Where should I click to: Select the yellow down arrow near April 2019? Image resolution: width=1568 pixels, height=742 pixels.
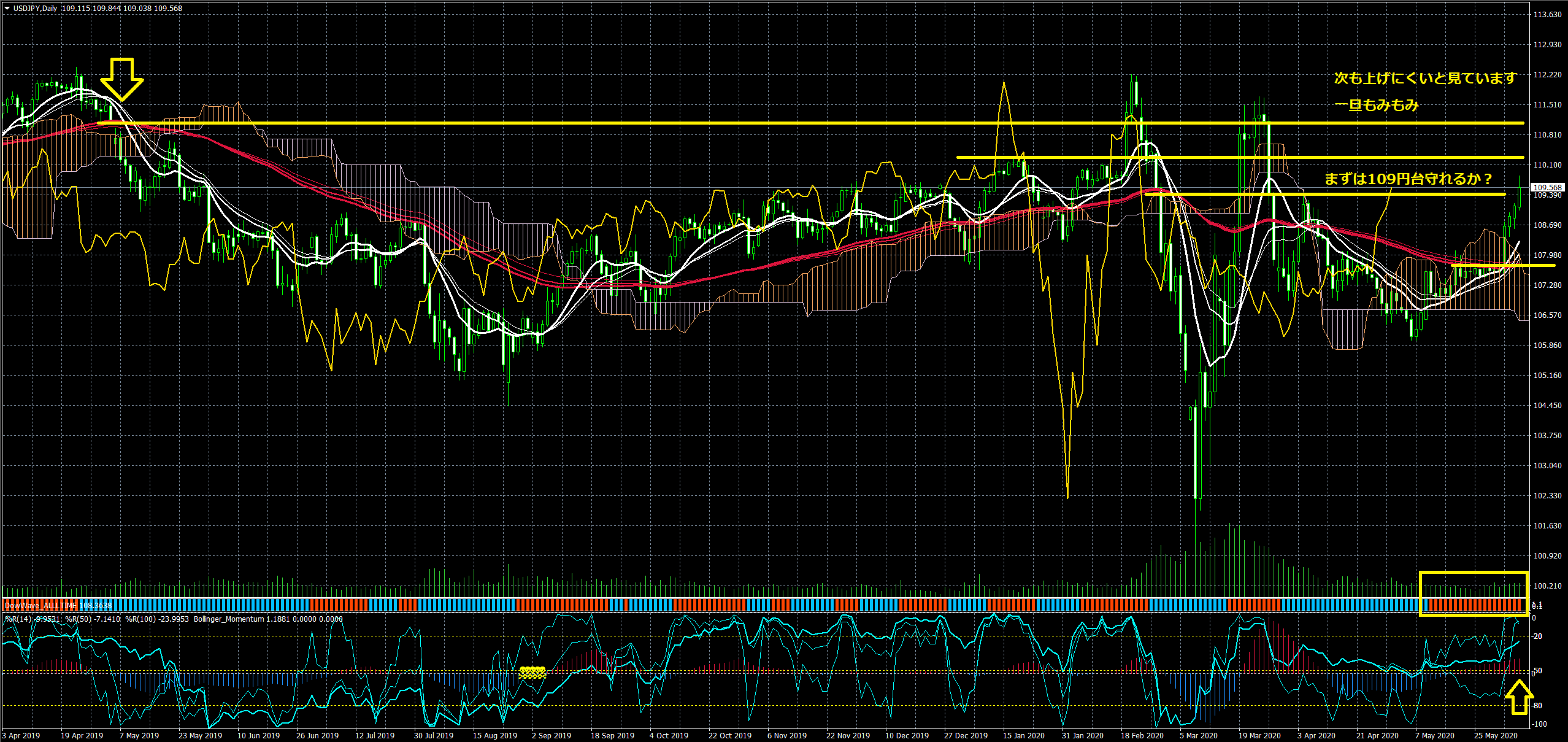[x=121, y=80]
